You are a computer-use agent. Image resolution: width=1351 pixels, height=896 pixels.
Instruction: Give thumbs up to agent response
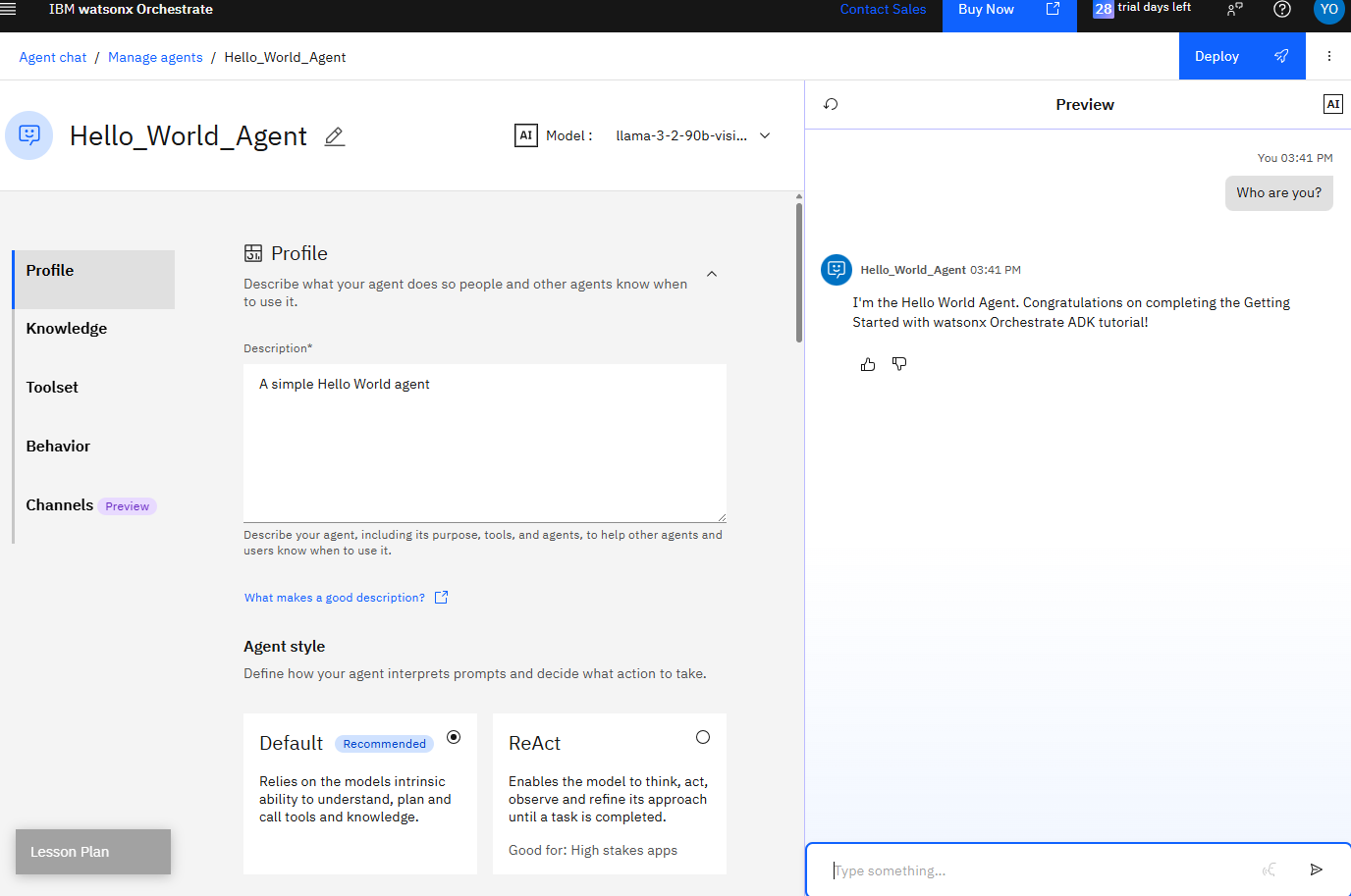[x=868, y=364]
